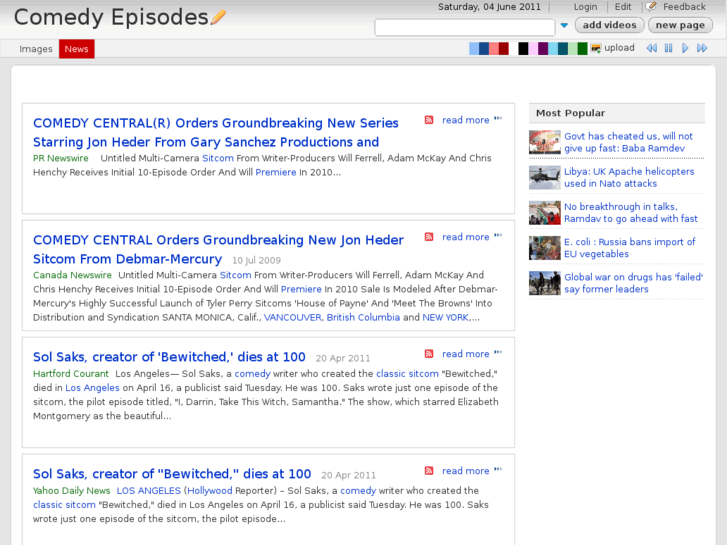The width and height of the screenshot is (727, 545).
Task: Click arrows icon after read more in Debmar-Mercury article
Action: (498, 236)
